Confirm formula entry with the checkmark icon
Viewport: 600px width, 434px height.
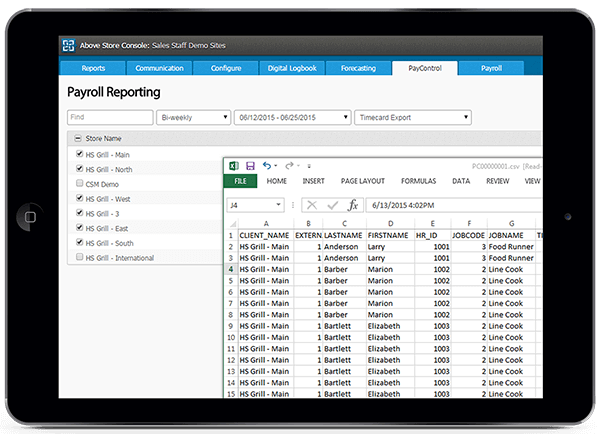333,205
